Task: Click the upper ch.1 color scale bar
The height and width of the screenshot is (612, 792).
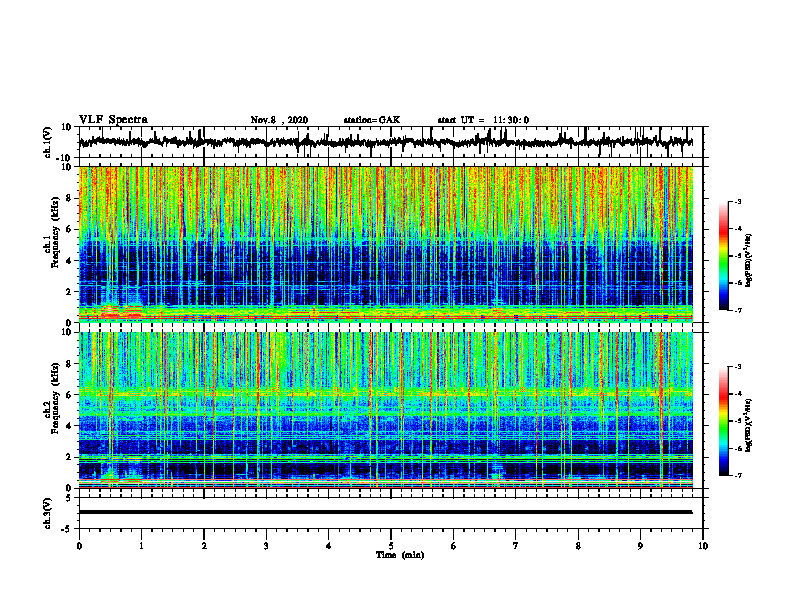Action: pyautogui.click(x=723, y=256)
